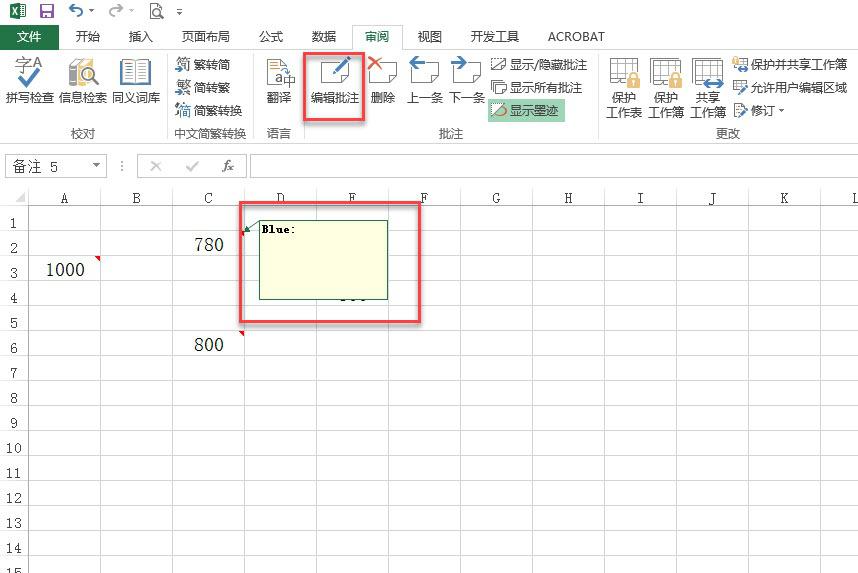
Task: Click 简转繁 conversion button
Action: coord(203,88)
